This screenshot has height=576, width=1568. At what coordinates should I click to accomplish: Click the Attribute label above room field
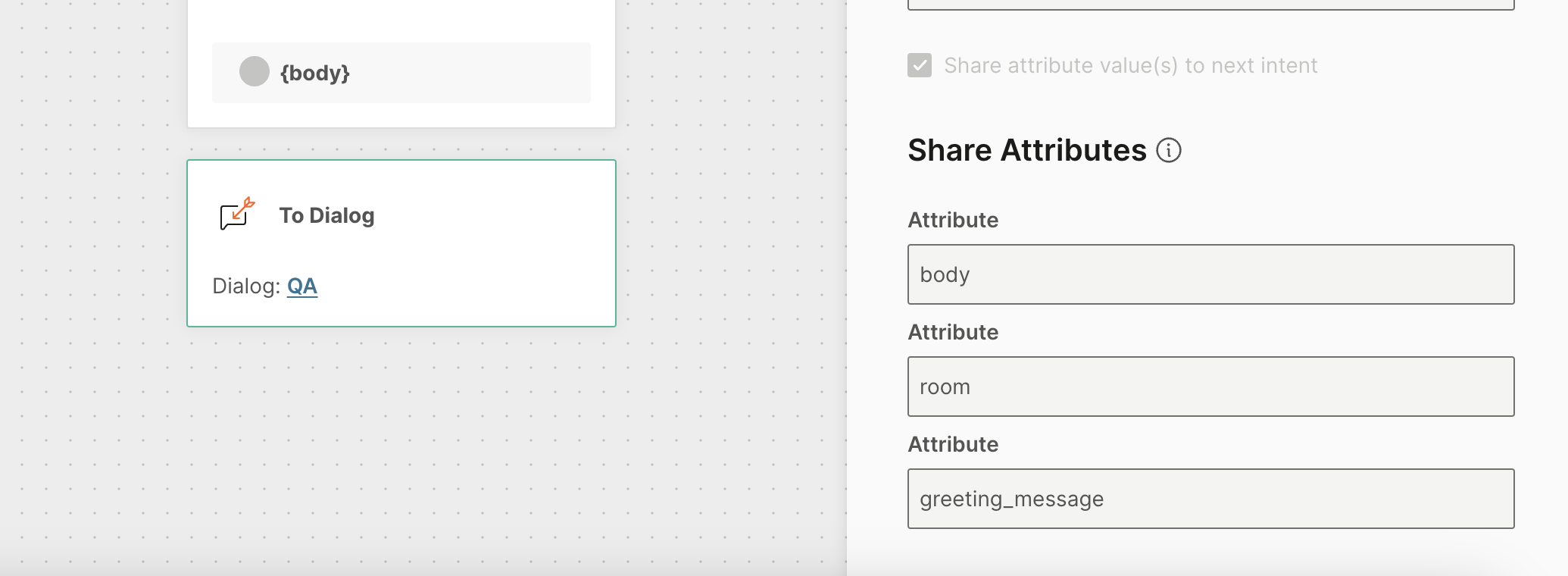(x=953, y=332)
